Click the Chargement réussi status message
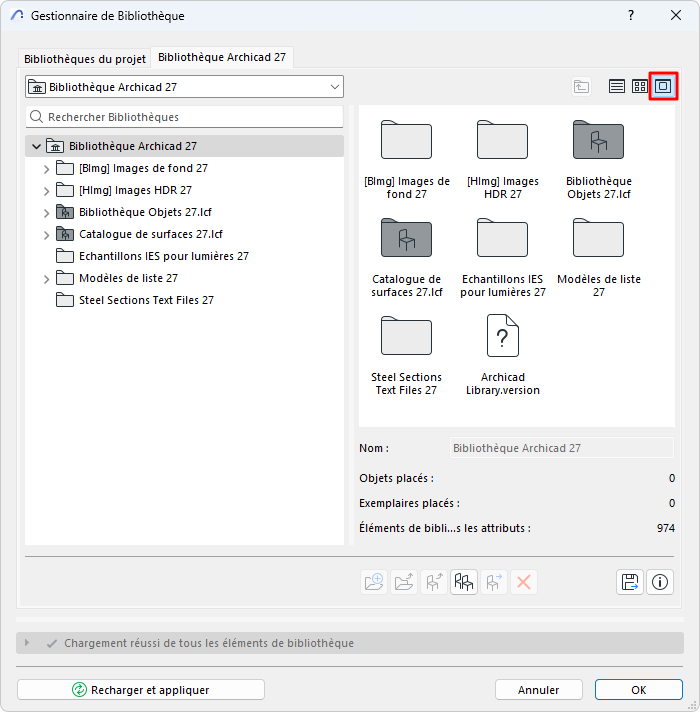Image resolution: width=700 pixels, height=712 pixels. [x=209, y=643]
